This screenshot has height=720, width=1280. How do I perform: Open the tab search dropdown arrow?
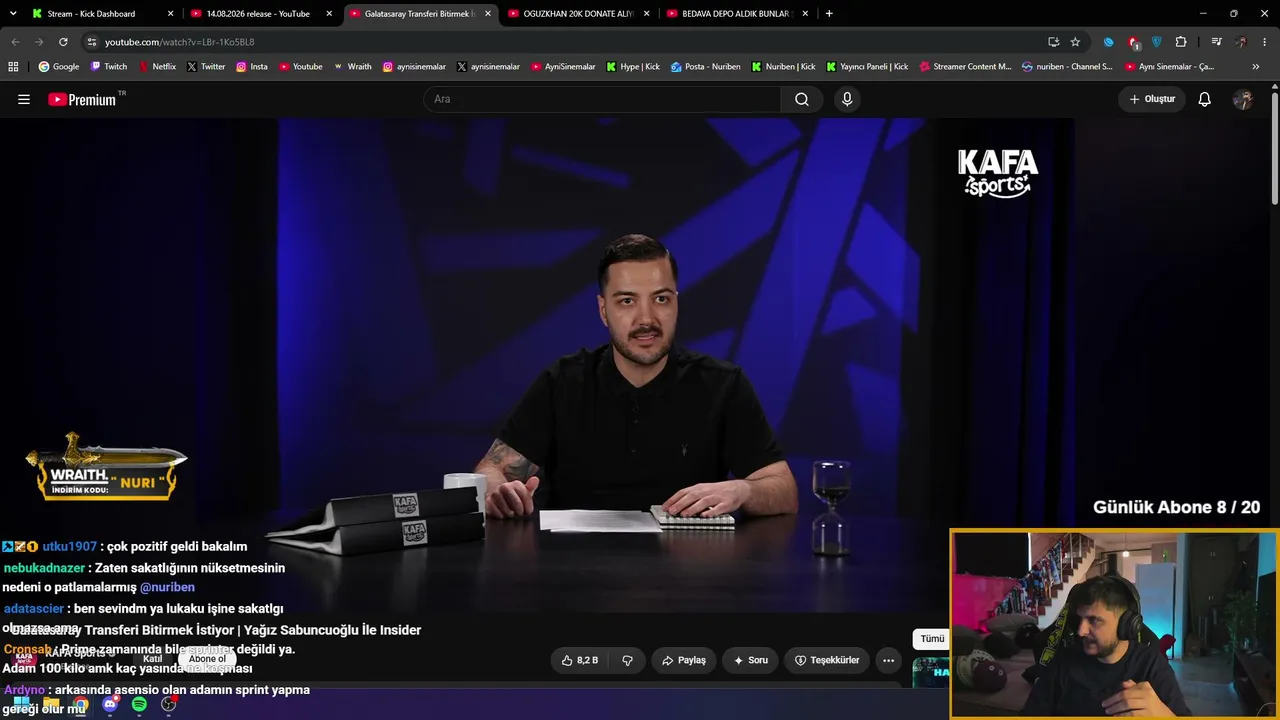tap(13, 14)
